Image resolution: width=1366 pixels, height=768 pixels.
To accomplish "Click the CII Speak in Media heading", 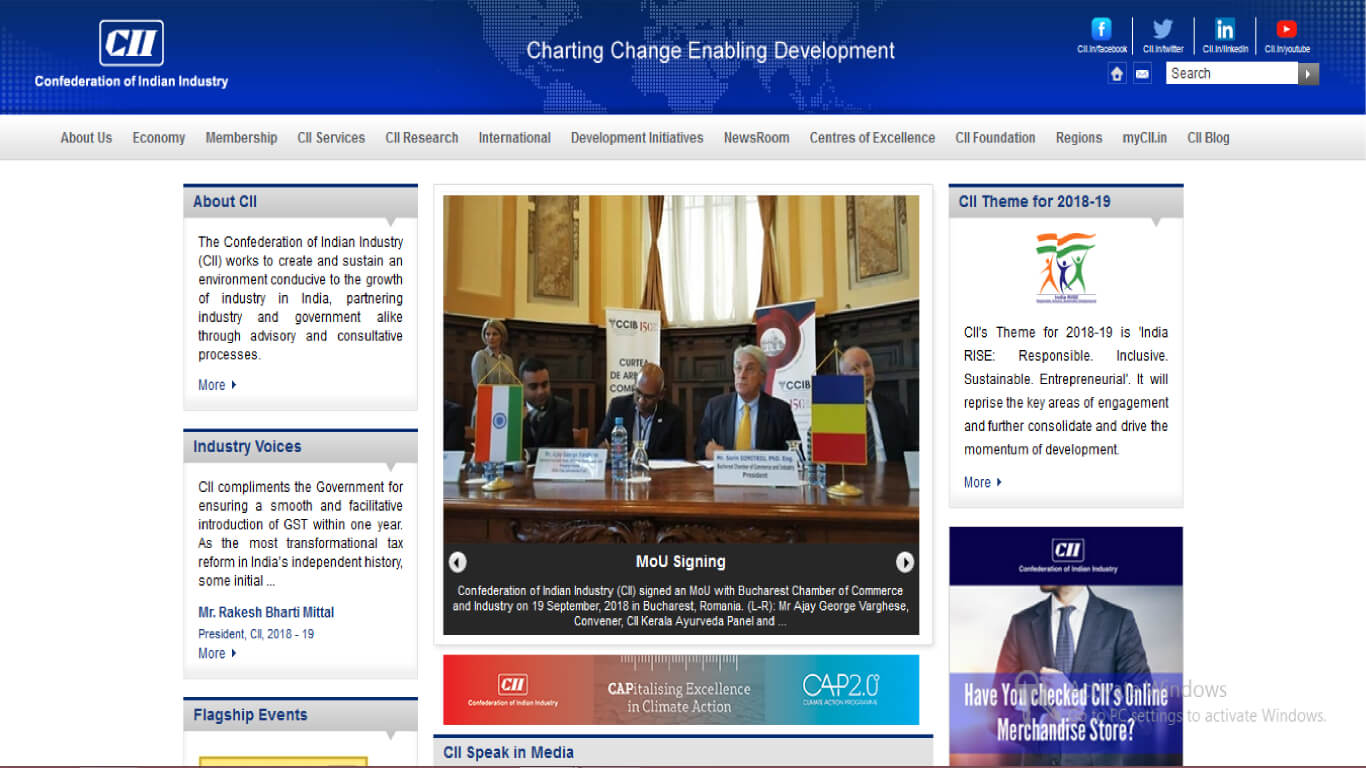I will point(509,752).
